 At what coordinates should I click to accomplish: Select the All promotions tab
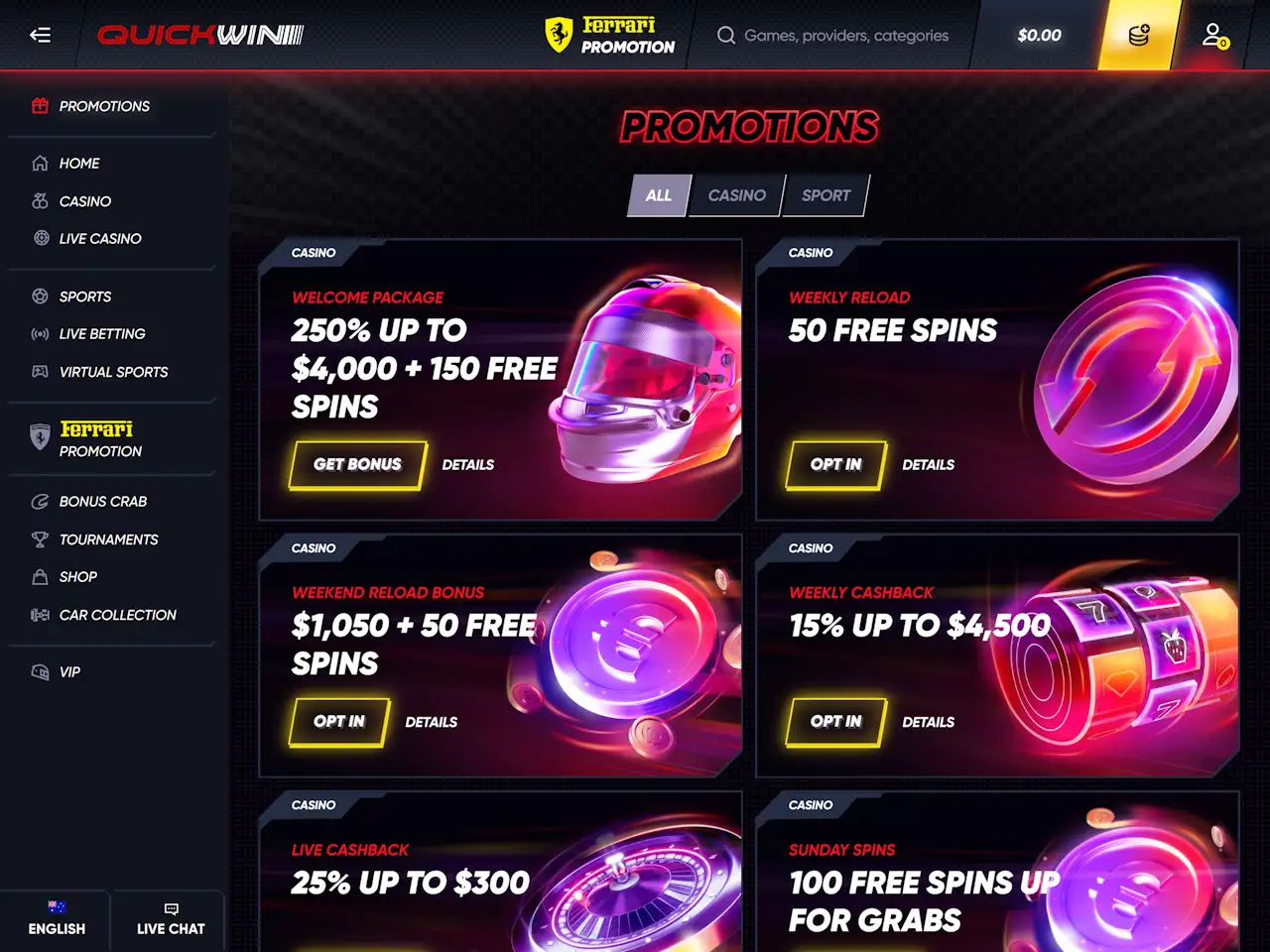pos(659,195)
